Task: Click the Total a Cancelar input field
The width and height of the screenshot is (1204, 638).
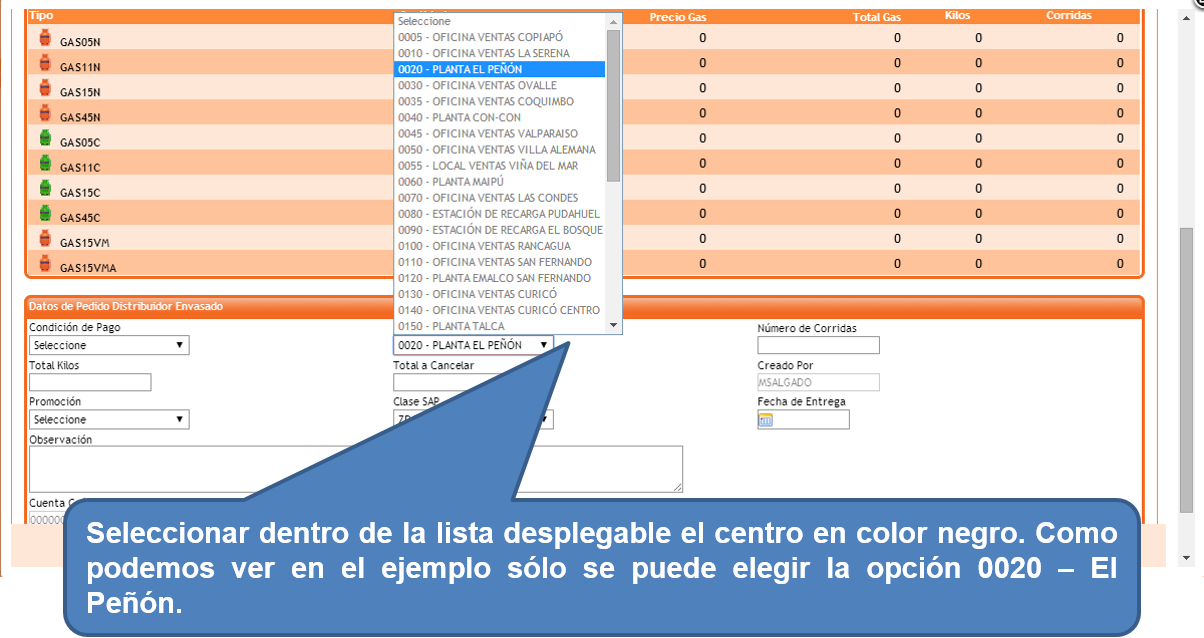Action: [454, 382]
